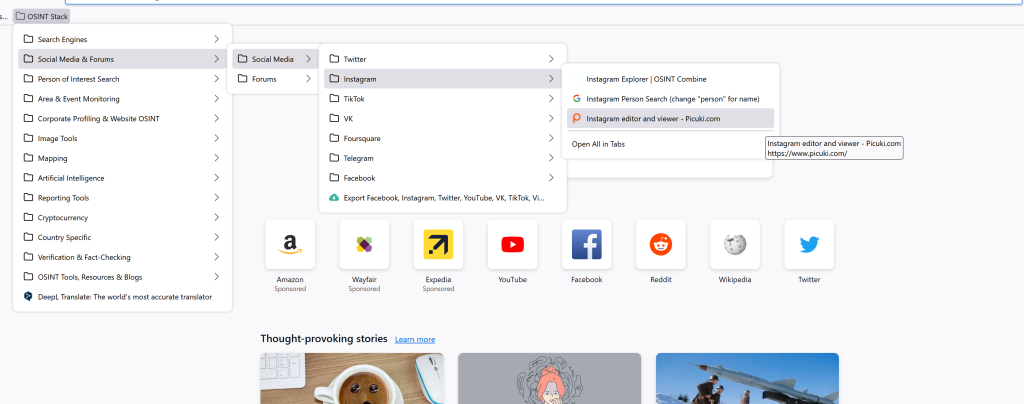1024x404 pixels.
Task: Click the folder icon beside Twitter
Action: pos(334,59)
